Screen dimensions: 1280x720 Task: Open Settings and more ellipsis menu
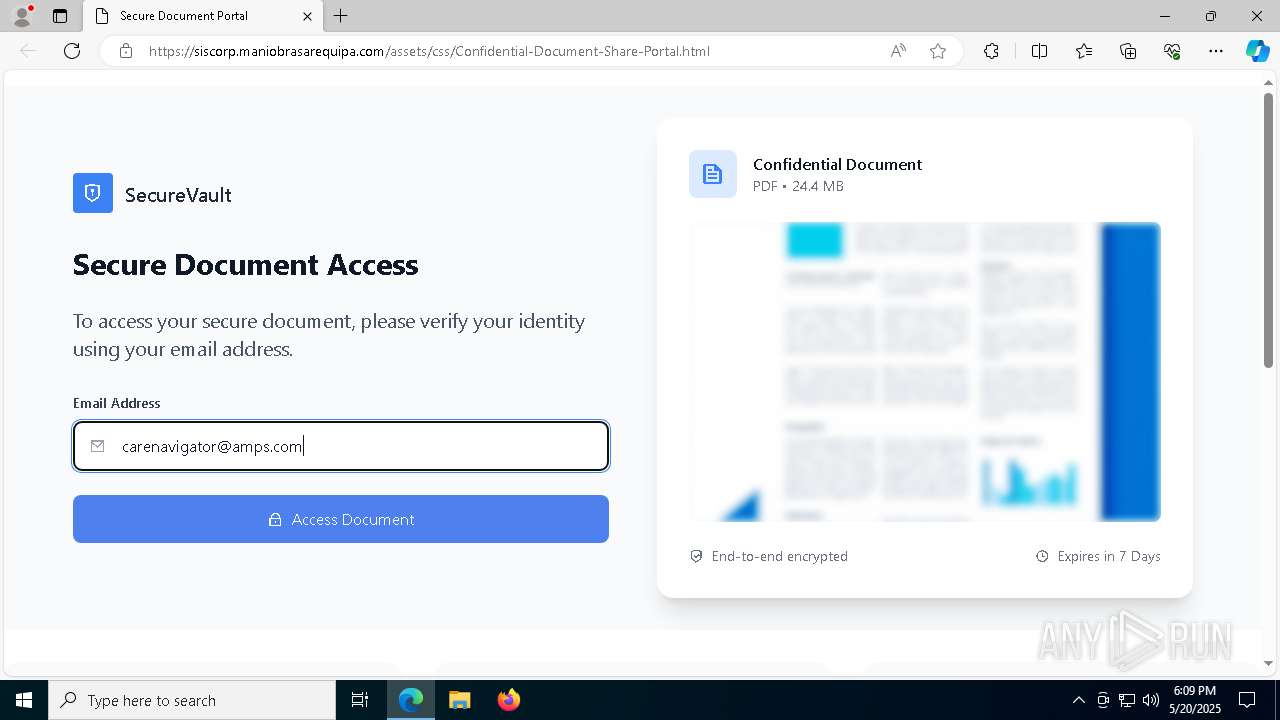[x=1216, y=51]
